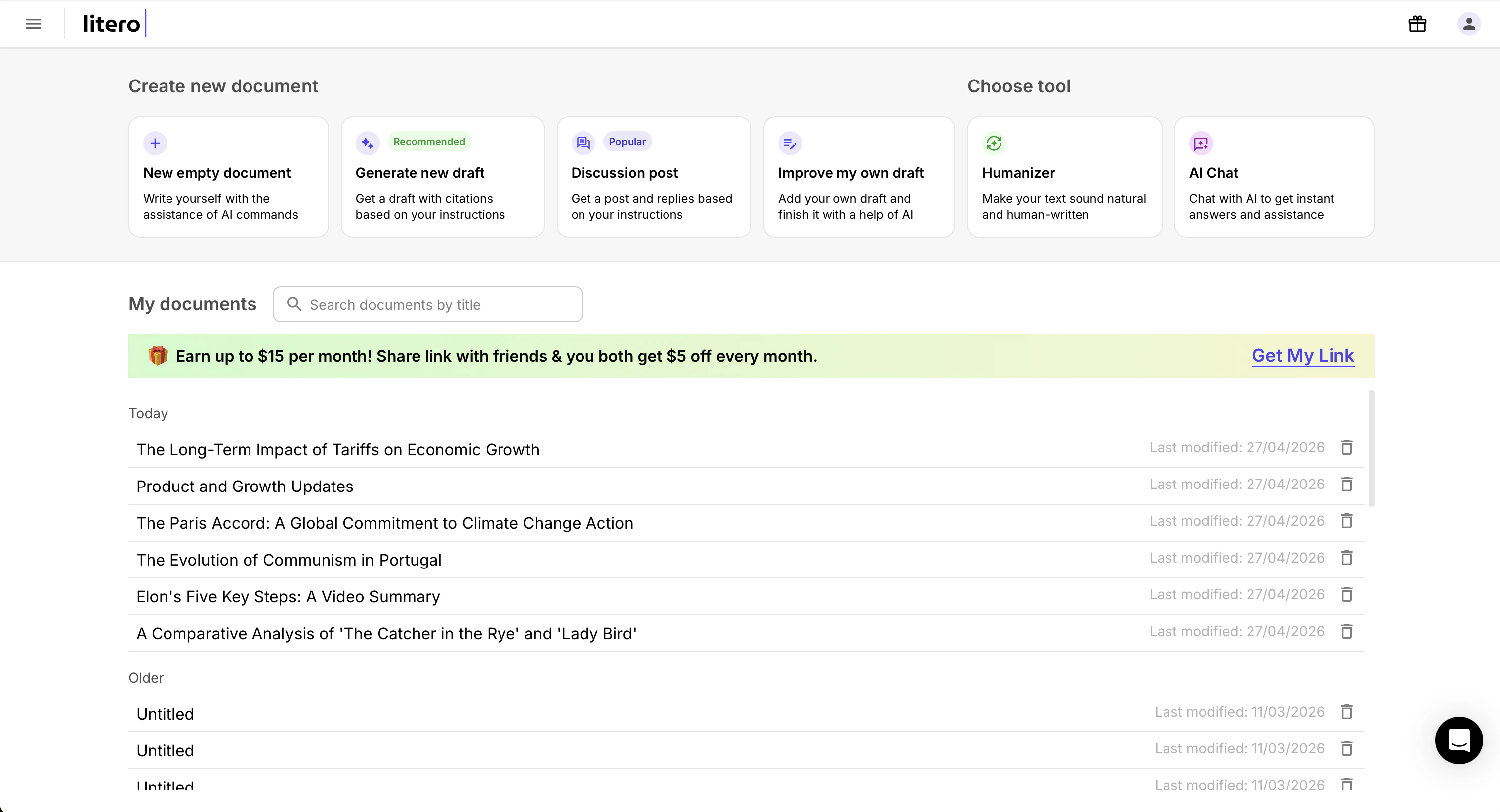The width and height of the screenshot is (1500, 812).
Task: Open the AI Chat tool icon
Action: (x=1201, y=143)
